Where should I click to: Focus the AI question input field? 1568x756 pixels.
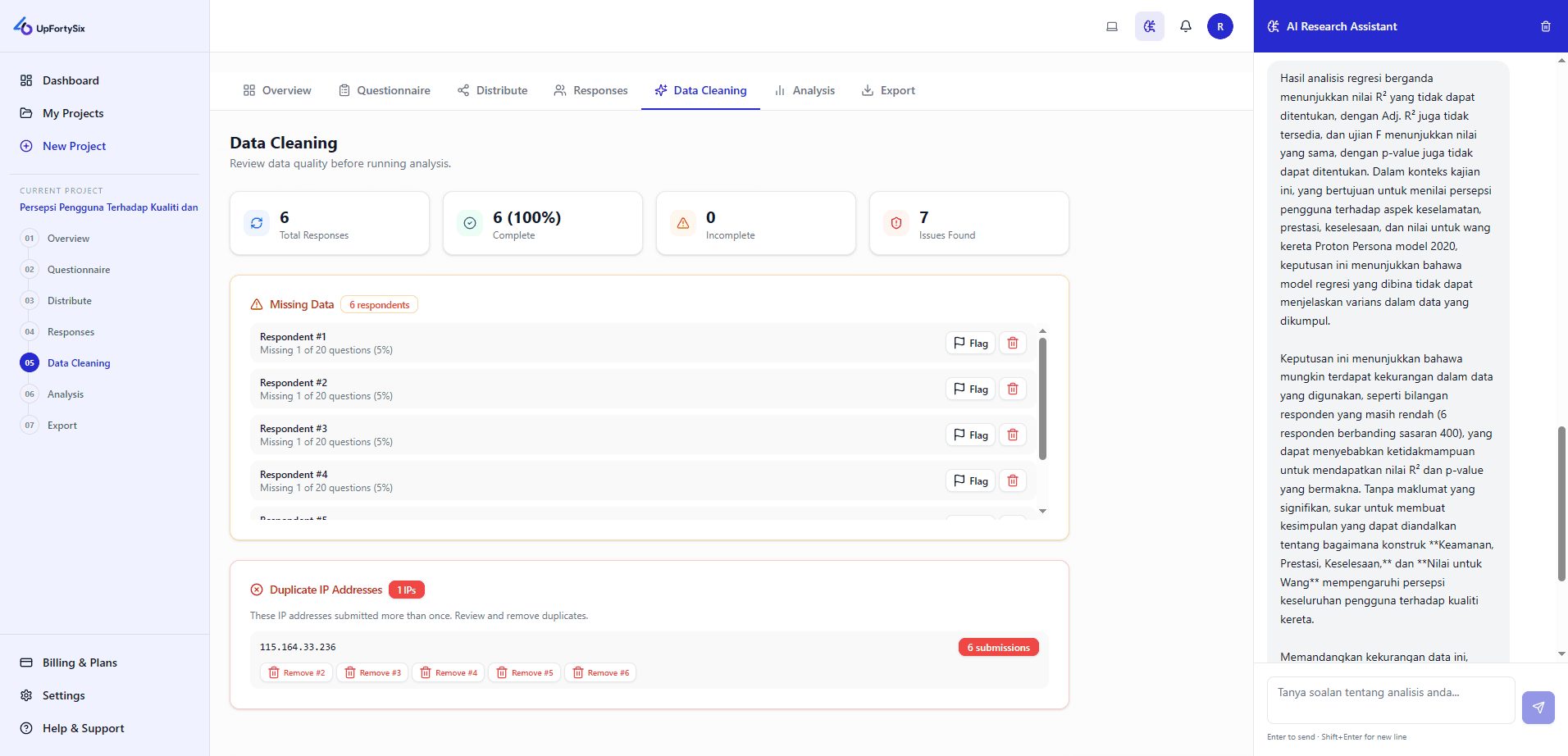[x=1391, y=700]
